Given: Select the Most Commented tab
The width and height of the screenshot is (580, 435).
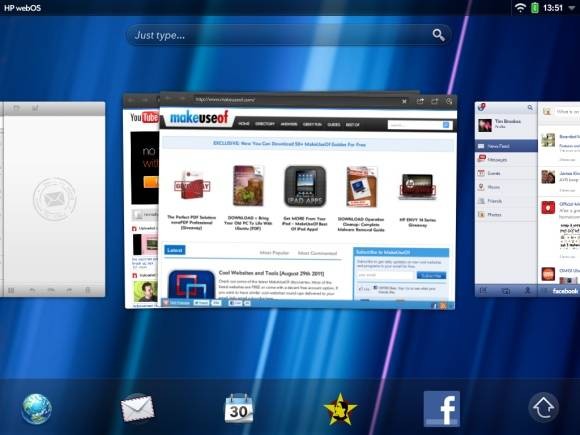Looking at the screenshot, I should tap(317, 253).
